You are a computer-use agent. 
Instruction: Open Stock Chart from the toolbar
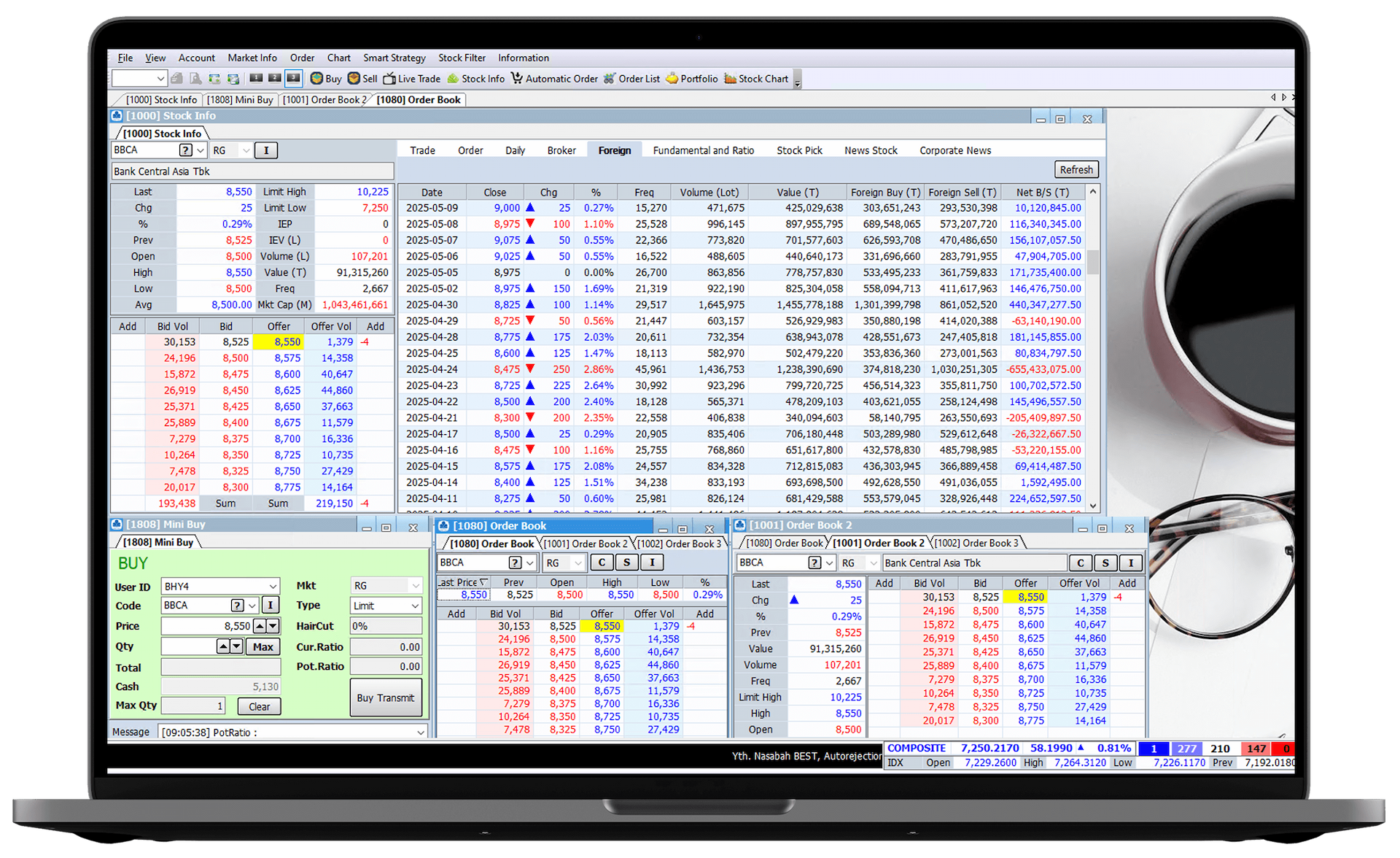pyautogui.click(x=730, y=79)
